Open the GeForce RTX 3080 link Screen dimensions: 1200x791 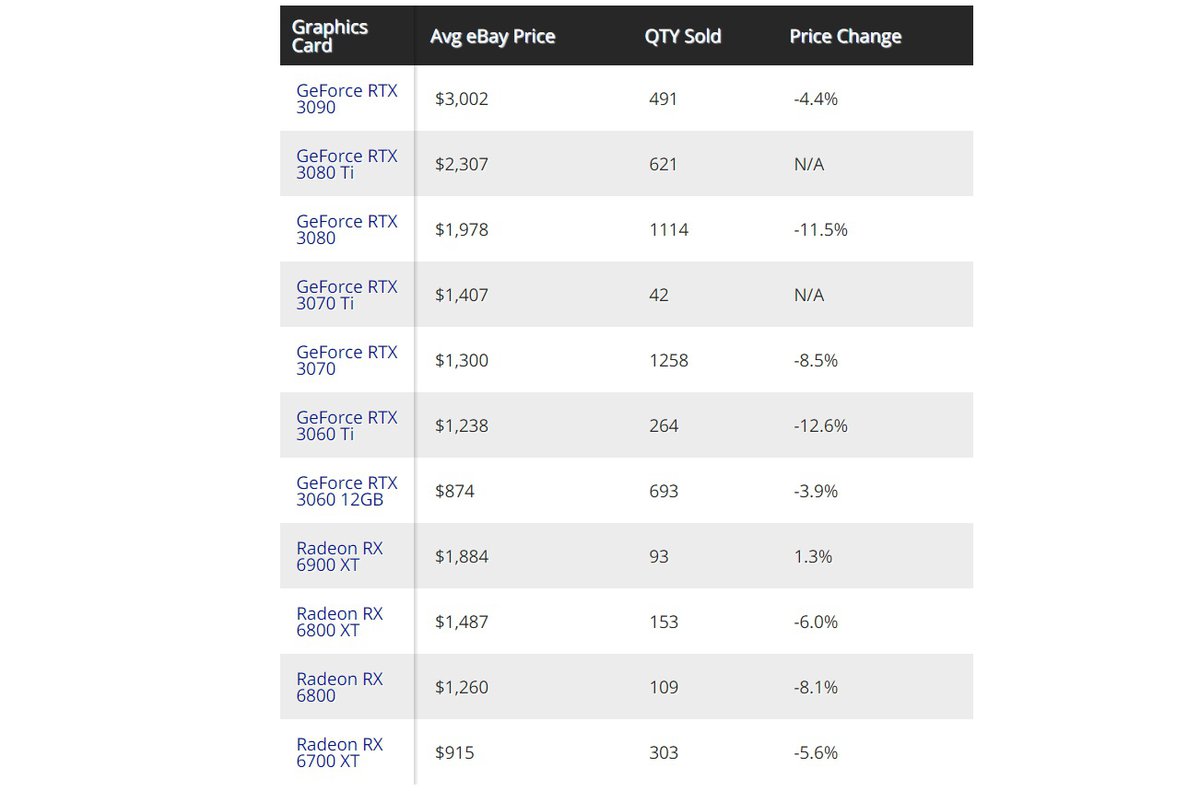click(346, 230)
